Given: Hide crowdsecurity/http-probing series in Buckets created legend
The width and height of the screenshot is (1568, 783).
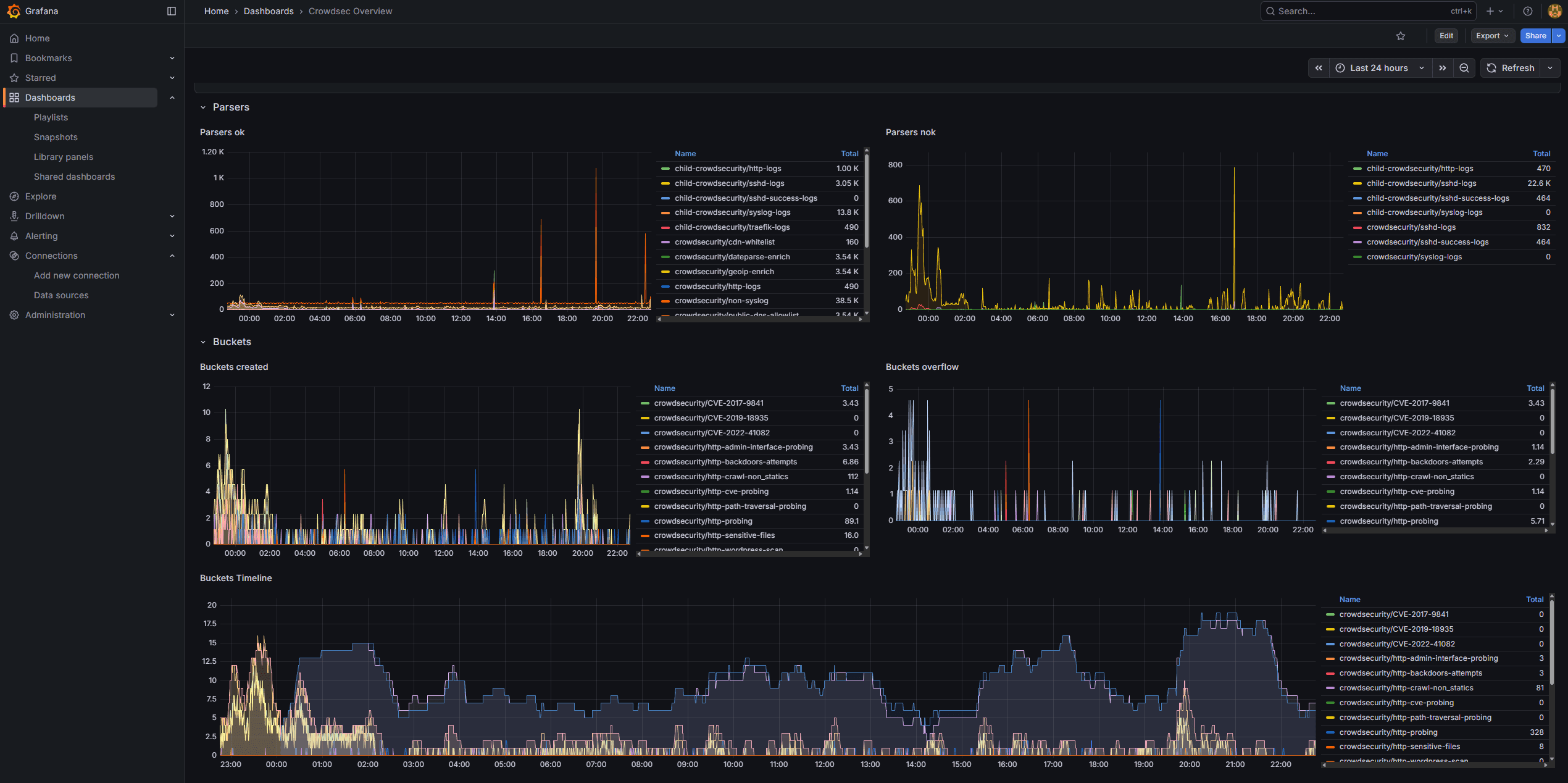Looking at the screenshot, I should (703, 521).
